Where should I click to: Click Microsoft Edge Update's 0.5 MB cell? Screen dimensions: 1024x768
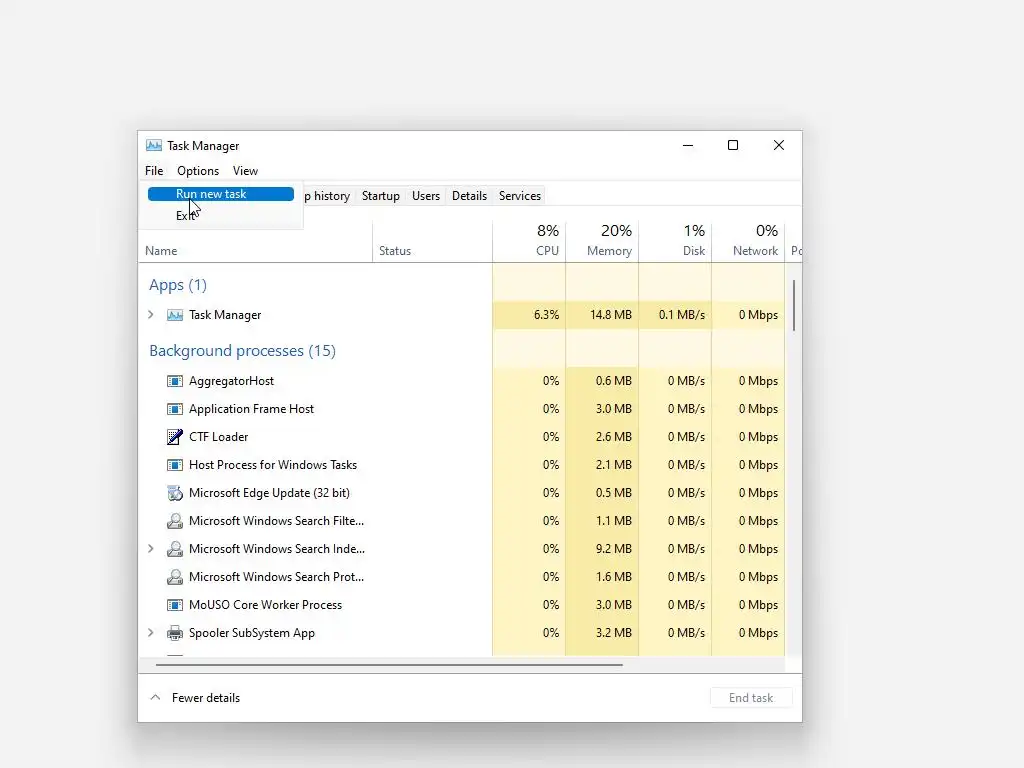[x=602, y=493]
